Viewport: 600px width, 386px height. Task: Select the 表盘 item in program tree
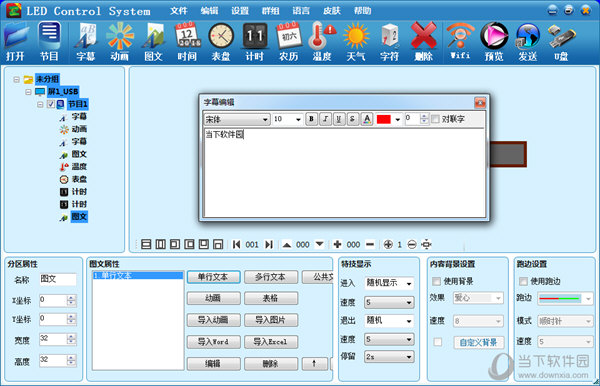[73, 179]
